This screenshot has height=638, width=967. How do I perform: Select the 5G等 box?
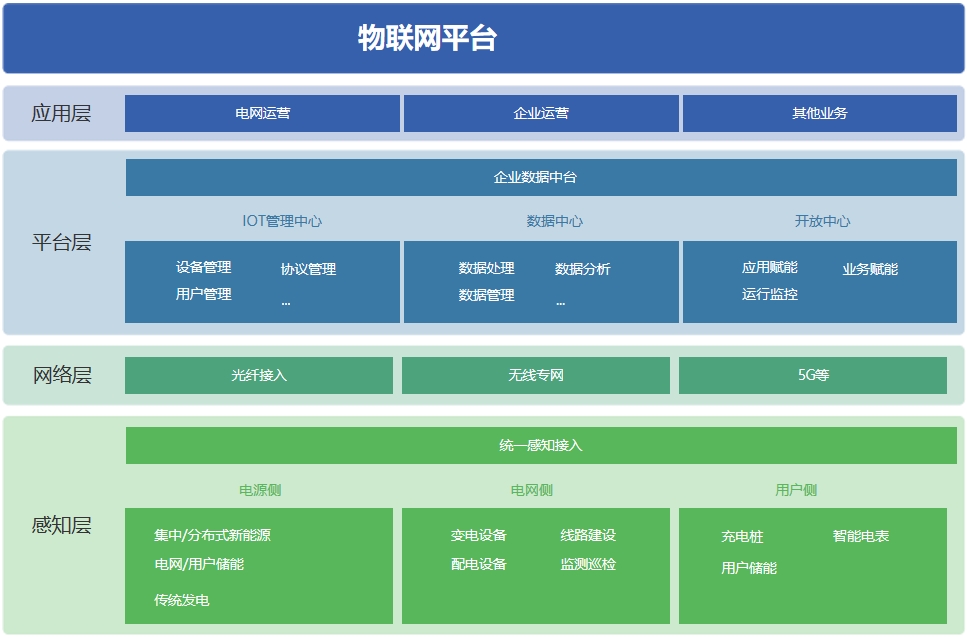812,375
